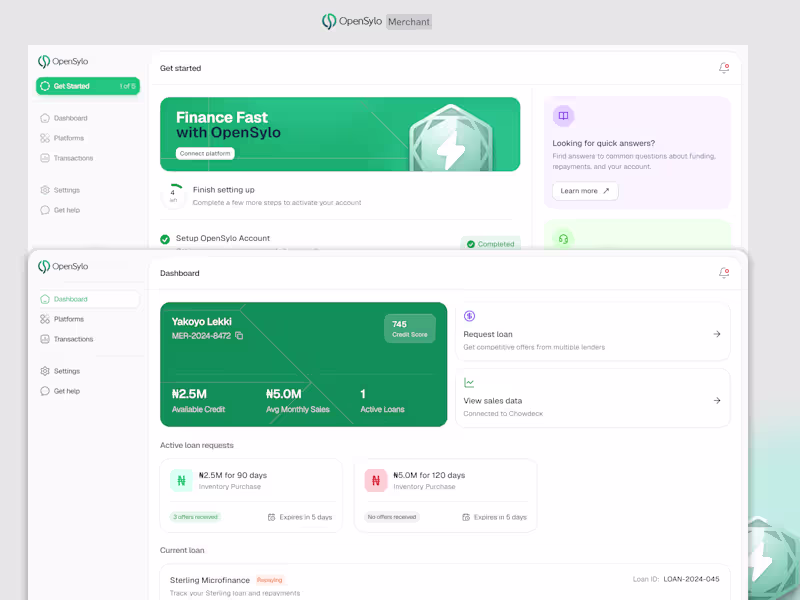Viewport: 800px width, 600px height.
Task: Click the notification bell in Get started window
Action: 723,68
